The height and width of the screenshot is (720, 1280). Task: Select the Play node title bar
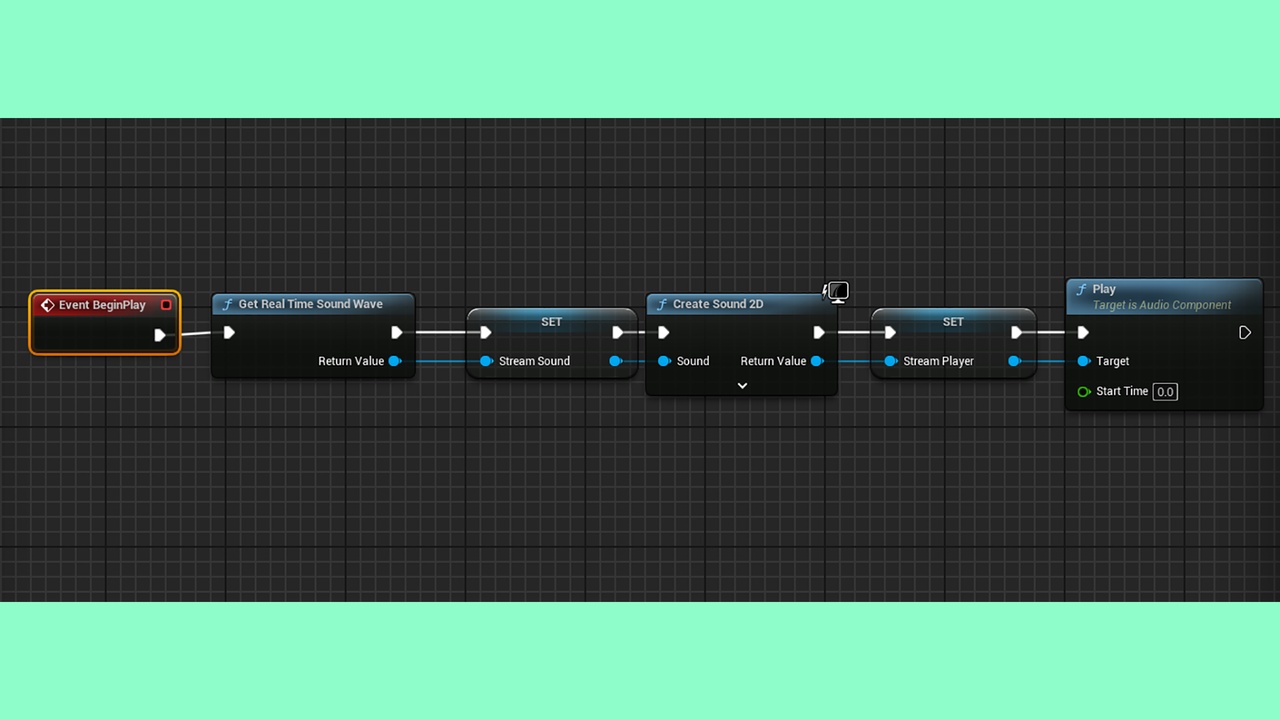click(x=1164, y=297)
